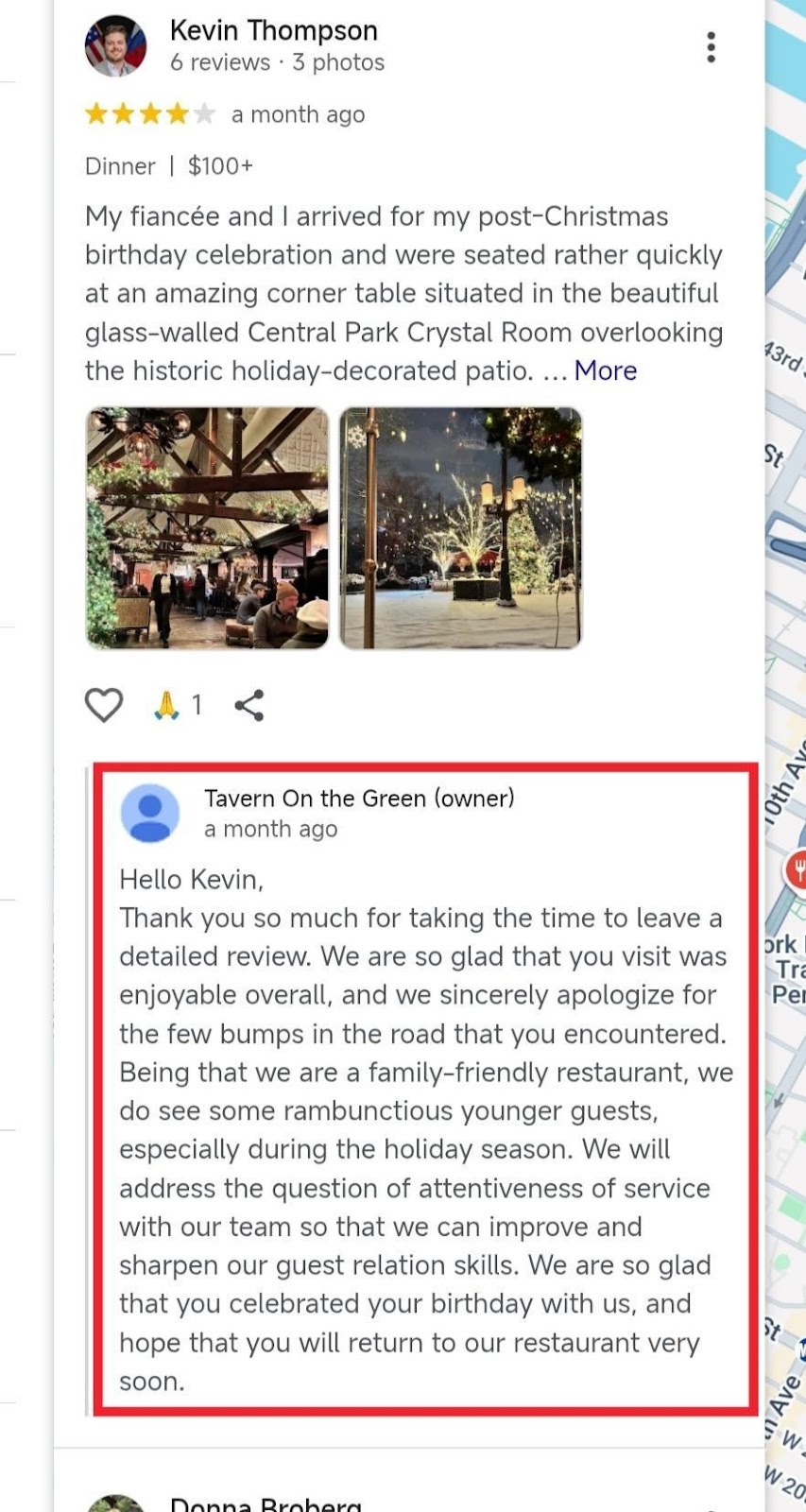This screenshot has width=806, height=1512.
Task: Open Kevin Thompson's profile name link
Action: point(274,30)
